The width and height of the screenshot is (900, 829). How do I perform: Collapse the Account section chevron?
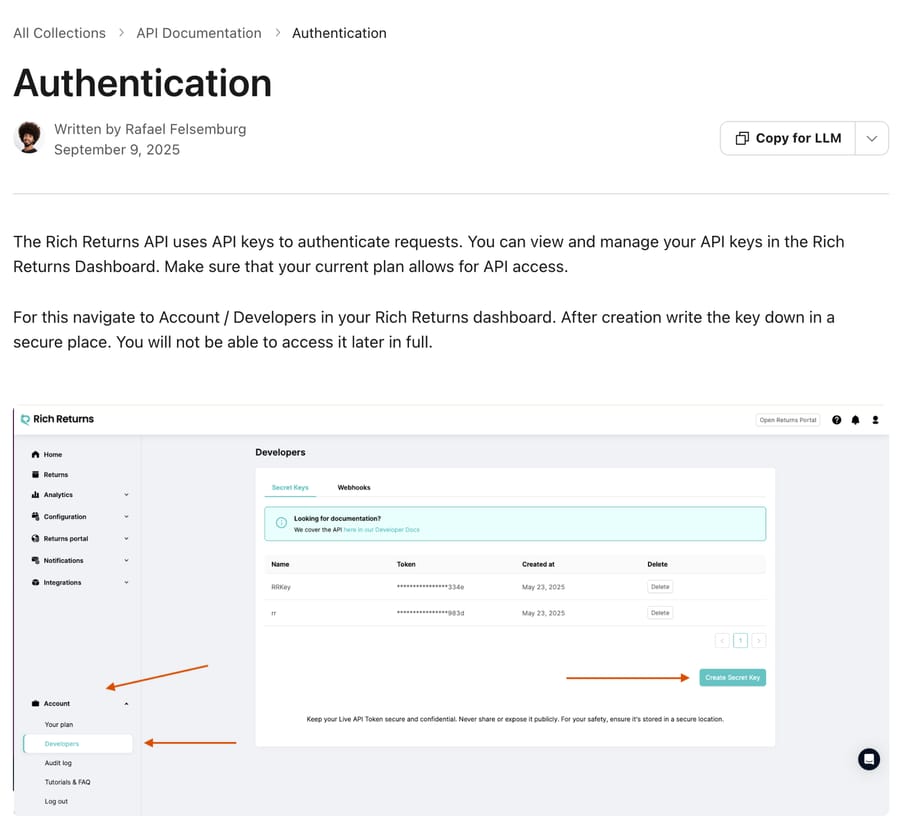coord(126,703)
